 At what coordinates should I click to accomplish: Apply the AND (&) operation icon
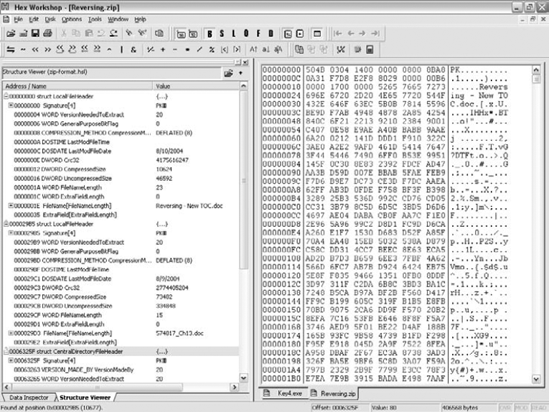click(133, 50)
